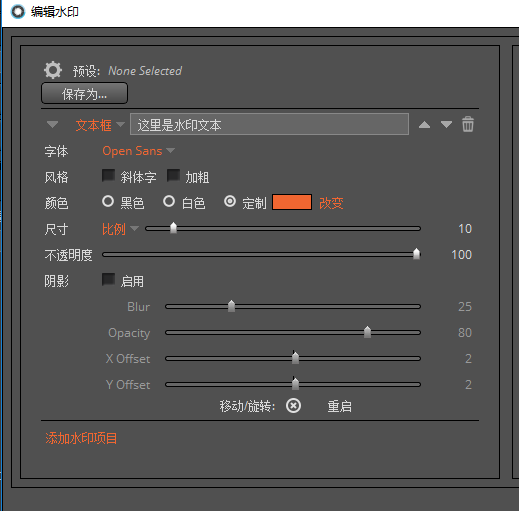This screenshot has height=511, width=519.
Task: Enable the 加粗 bold checkbox
Action: pyautogui.click(x=173, y=176)
